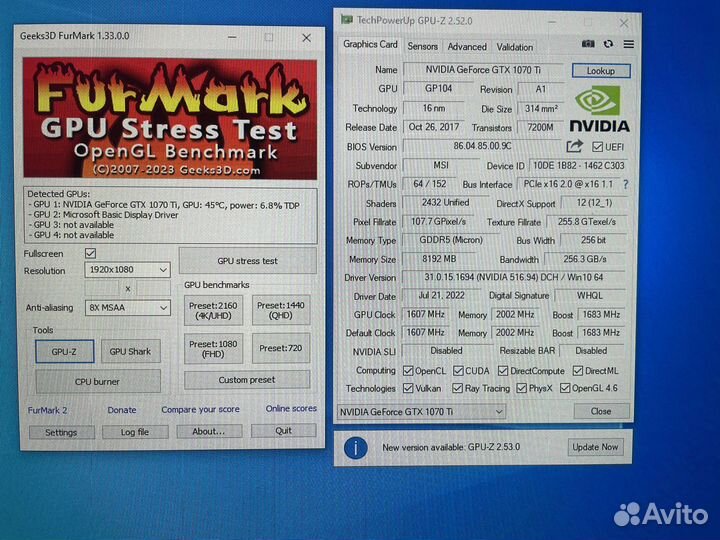Click the Compare your score link
Screen dimensions: 720x540
coord(200,409)
